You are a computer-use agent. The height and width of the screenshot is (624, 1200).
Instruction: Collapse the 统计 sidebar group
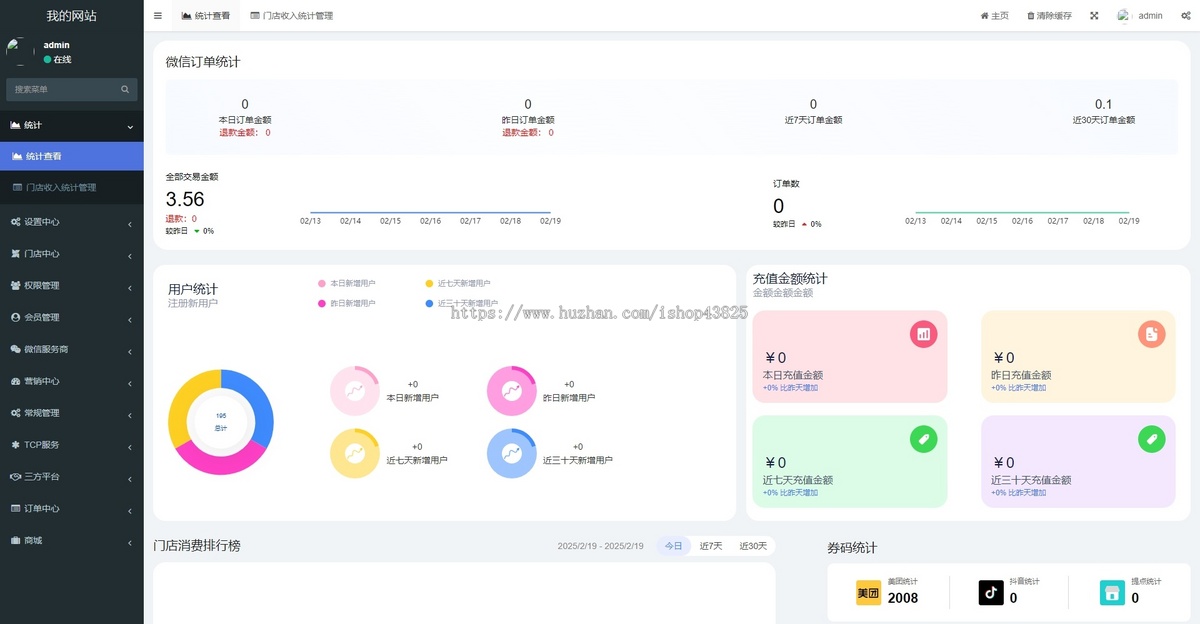click(x=72, y=126)
